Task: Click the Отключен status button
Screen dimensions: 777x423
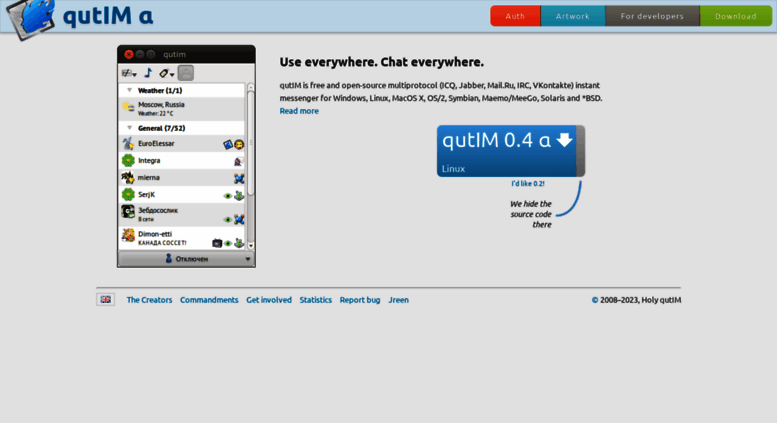Action: click(x=186, y=259)
